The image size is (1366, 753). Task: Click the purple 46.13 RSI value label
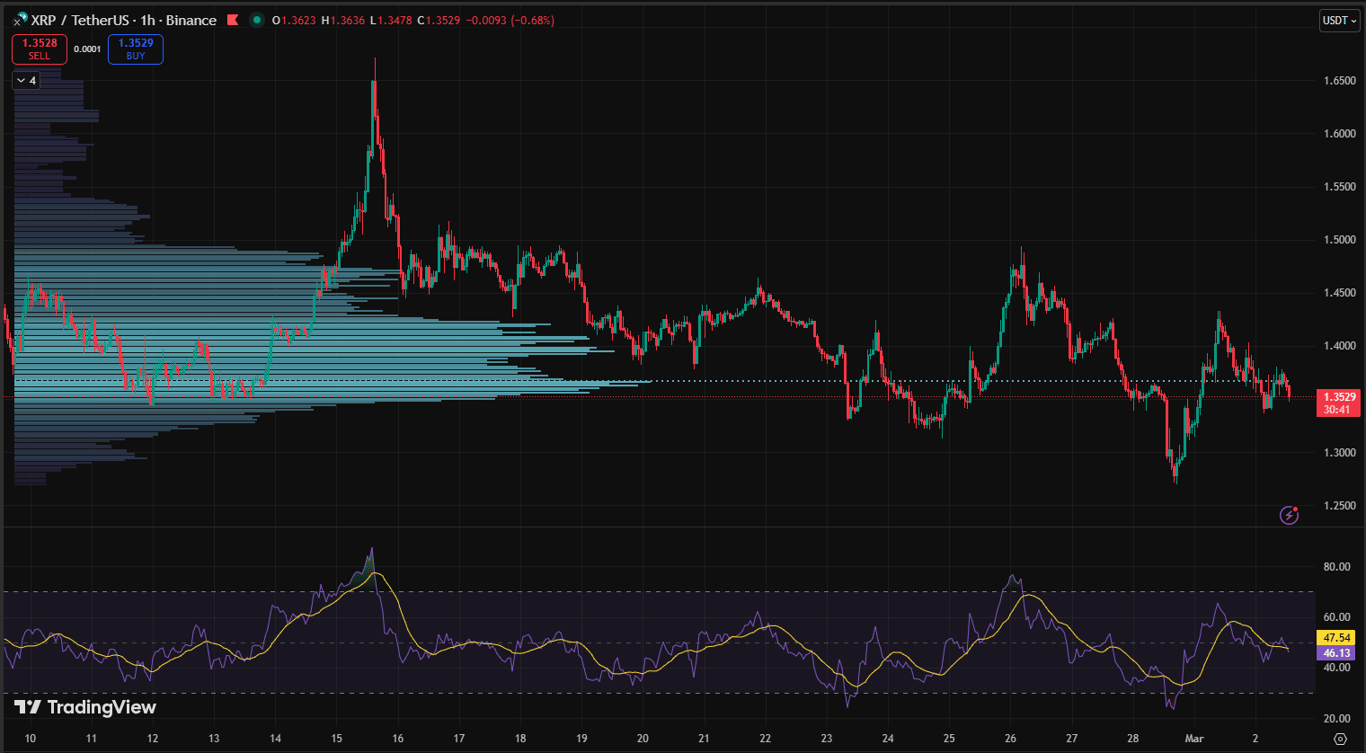1338,653
